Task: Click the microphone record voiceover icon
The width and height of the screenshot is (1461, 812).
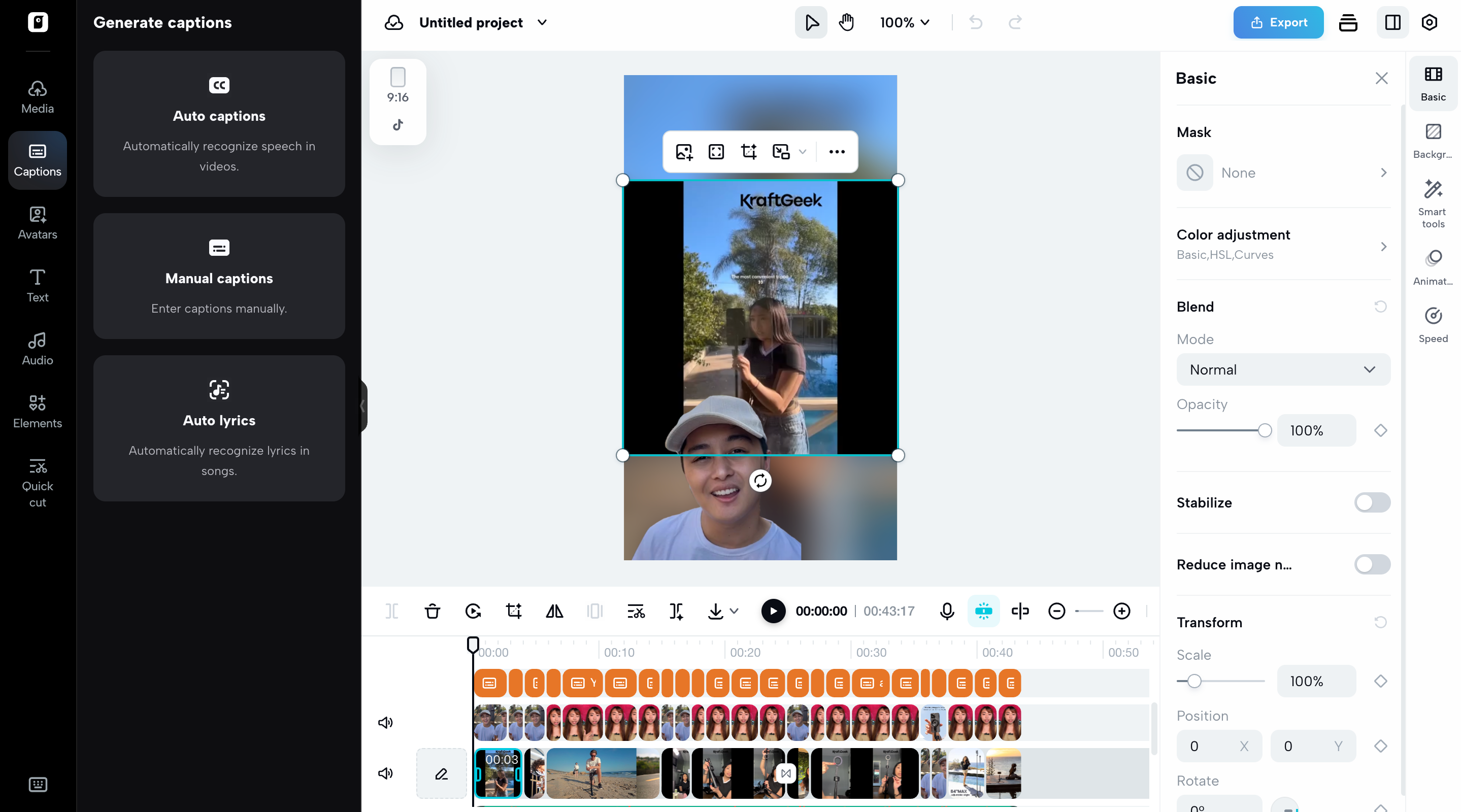Action: (x=947, y=611)
